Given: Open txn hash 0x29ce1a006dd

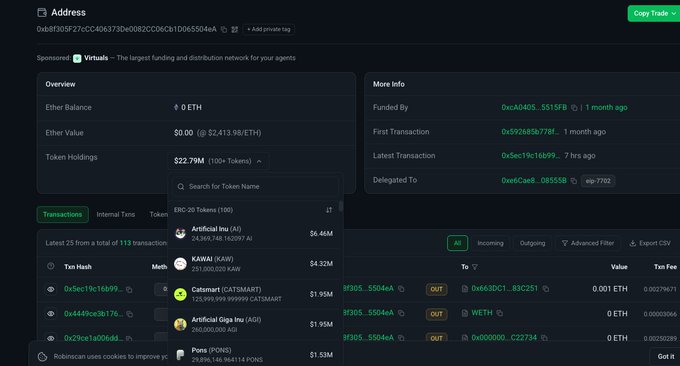Looking at the screenshot, I should [x=93, y=337].
